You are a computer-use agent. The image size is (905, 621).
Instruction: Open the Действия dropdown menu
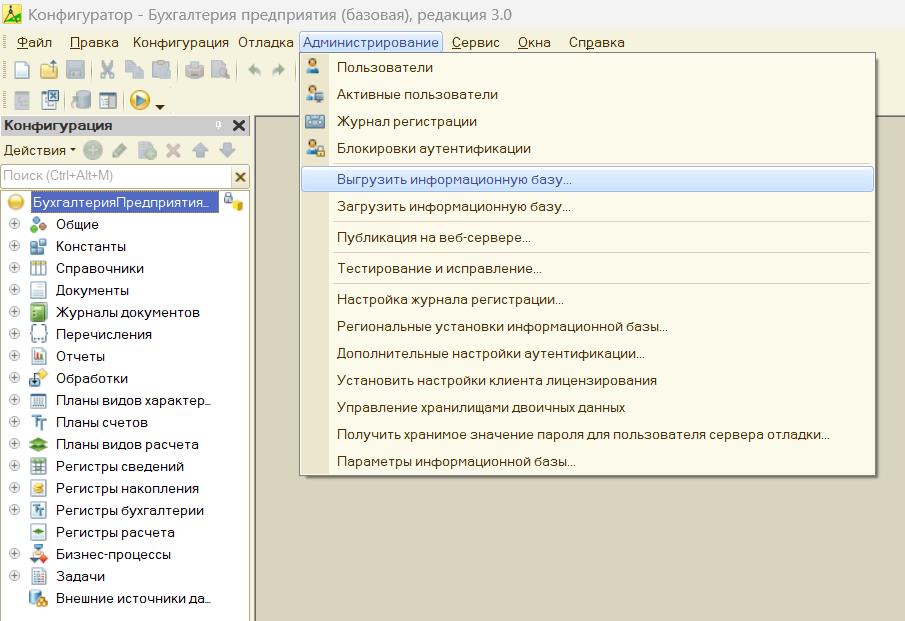(x=40, y=151)
